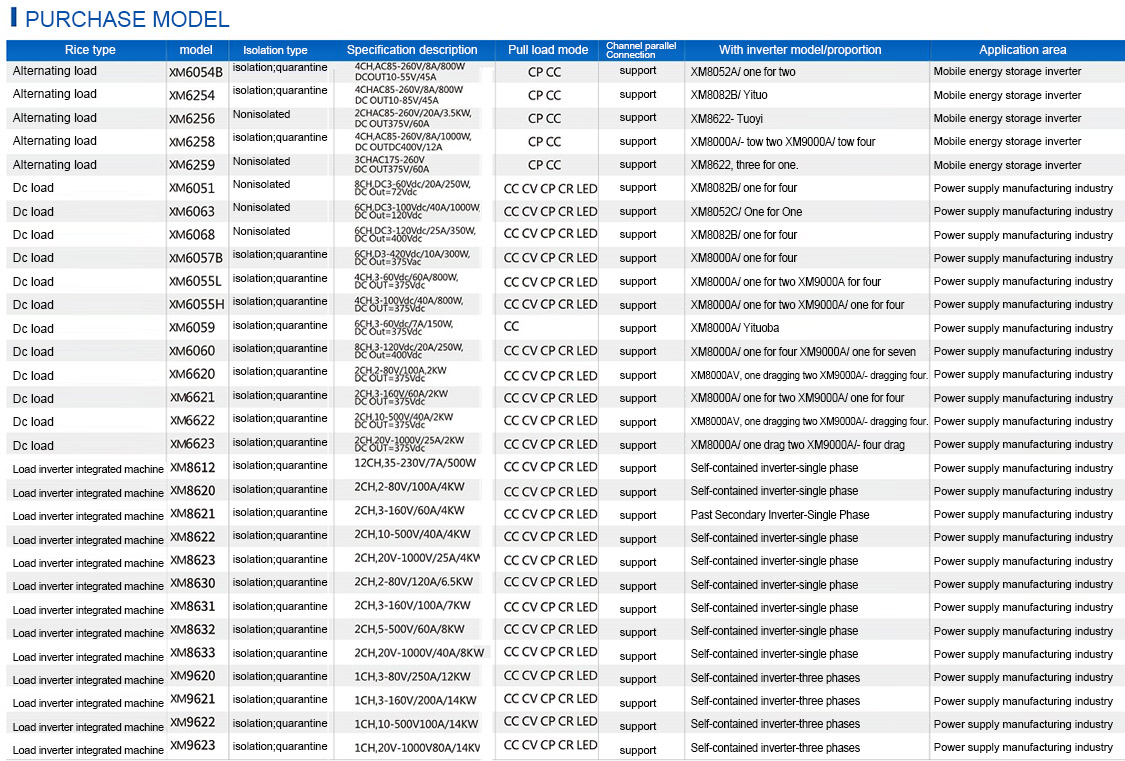
Task: Select model cell XM6259
Action: pyautogui.click(x=192, y=165)
